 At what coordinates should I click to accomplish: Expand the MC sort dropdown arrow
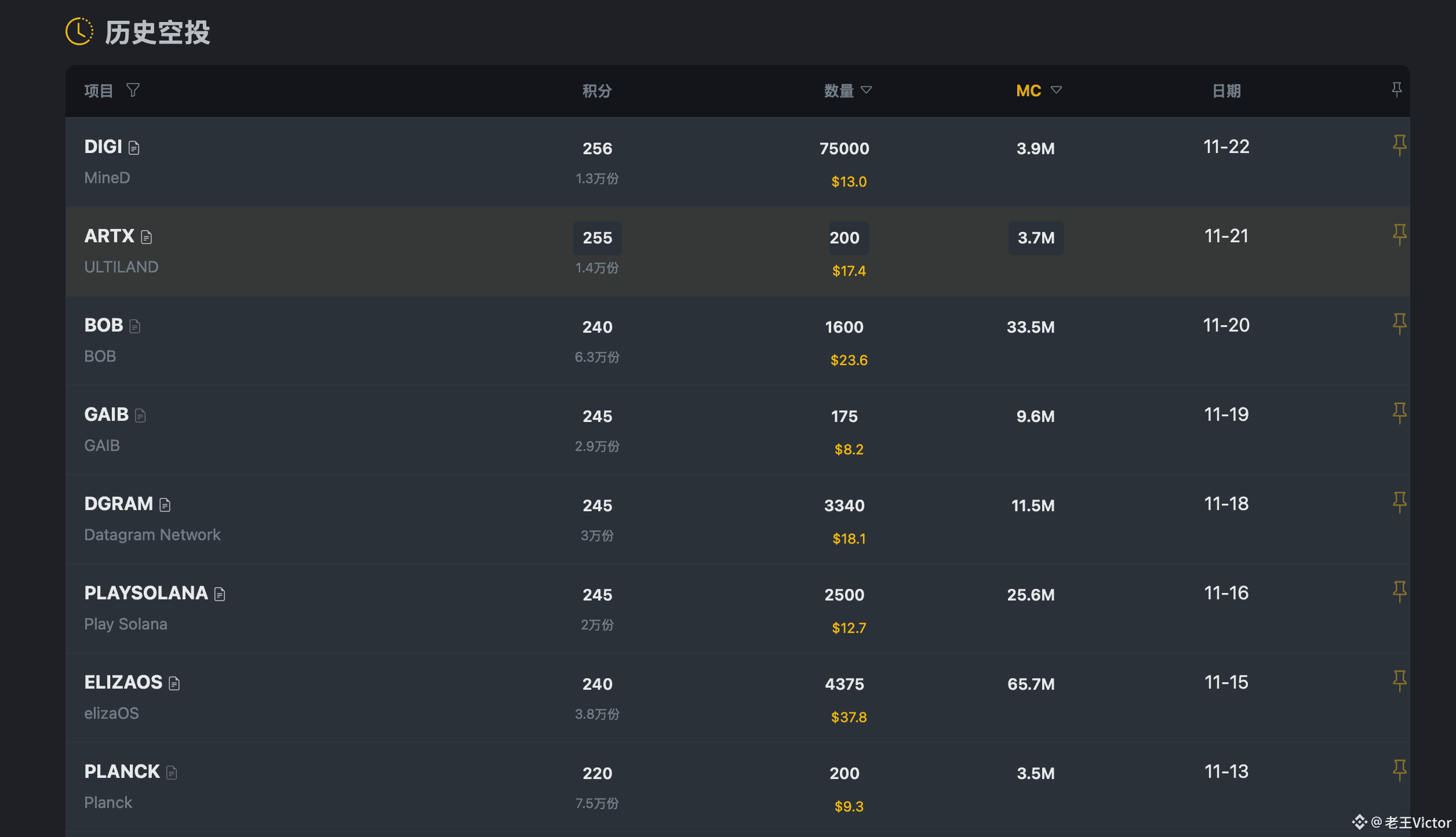tap(1056, 90)
